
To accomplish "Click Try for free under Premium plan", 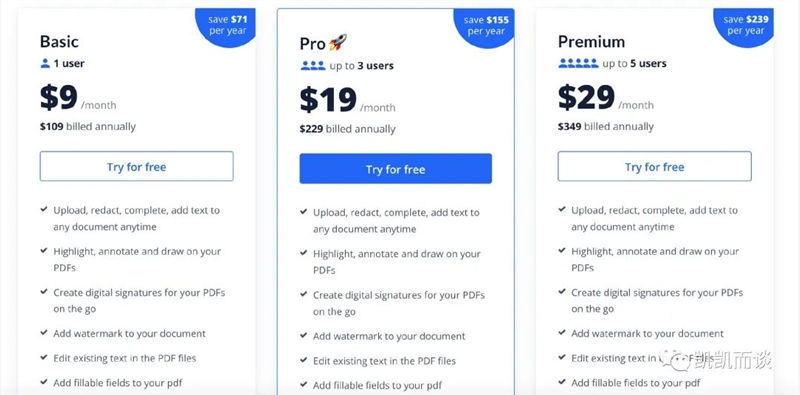I will (x=654, y=166).
